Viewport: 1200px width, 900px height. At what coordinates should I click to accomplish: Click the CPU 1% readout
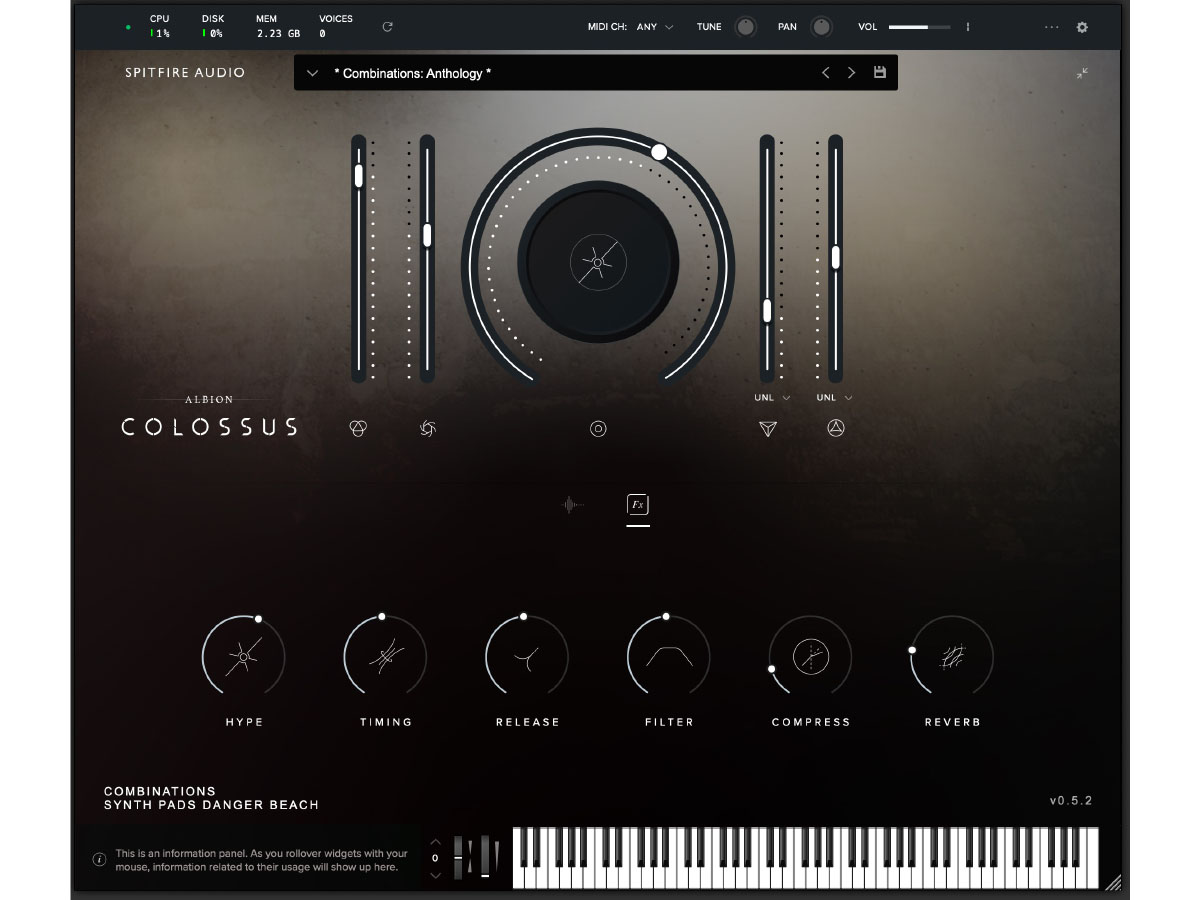(x=160, y=26)
